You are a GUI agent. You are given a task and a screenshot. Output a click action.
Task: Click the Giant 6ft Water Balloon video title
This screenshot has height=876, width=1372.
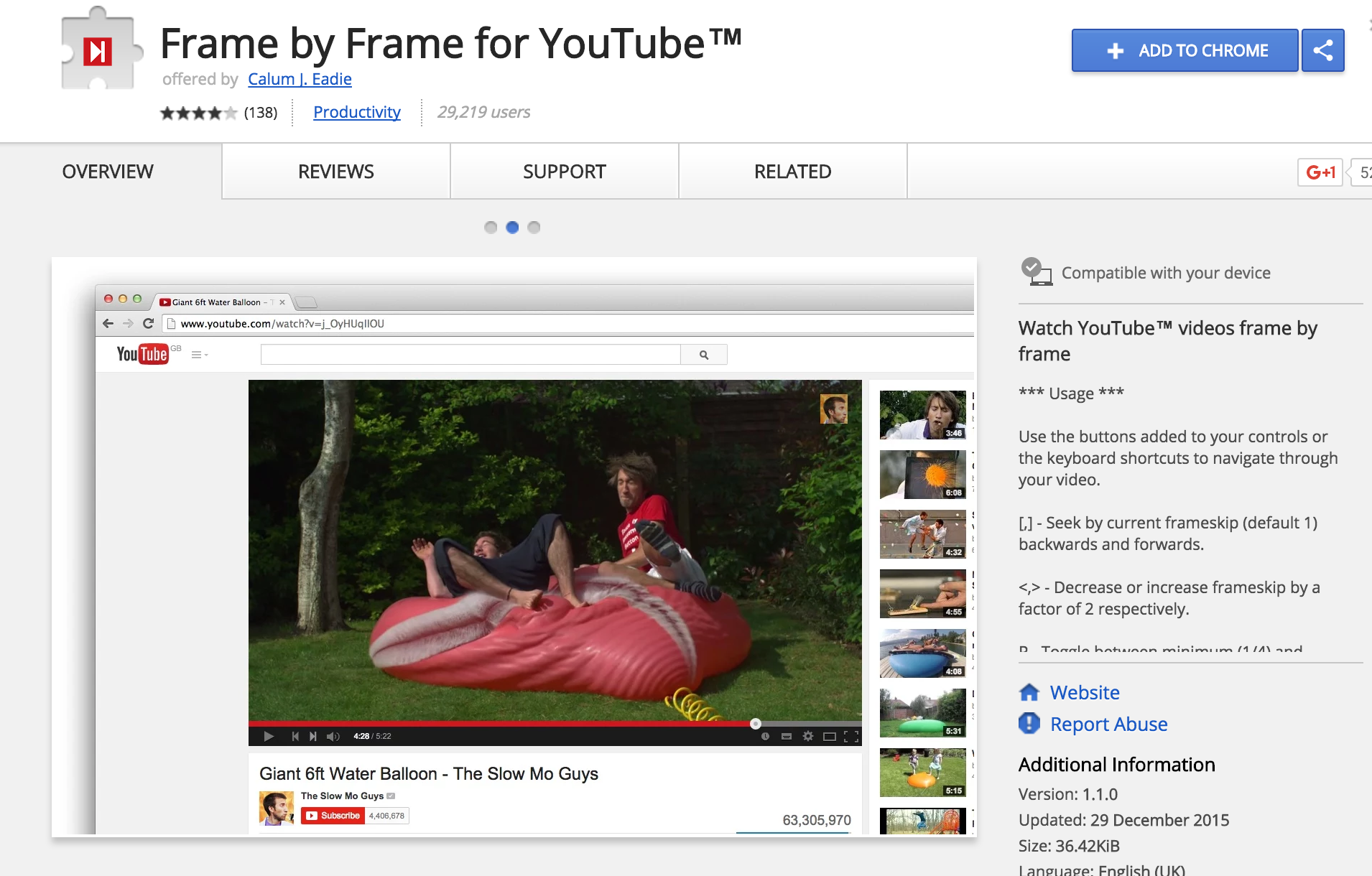point(429,773)
